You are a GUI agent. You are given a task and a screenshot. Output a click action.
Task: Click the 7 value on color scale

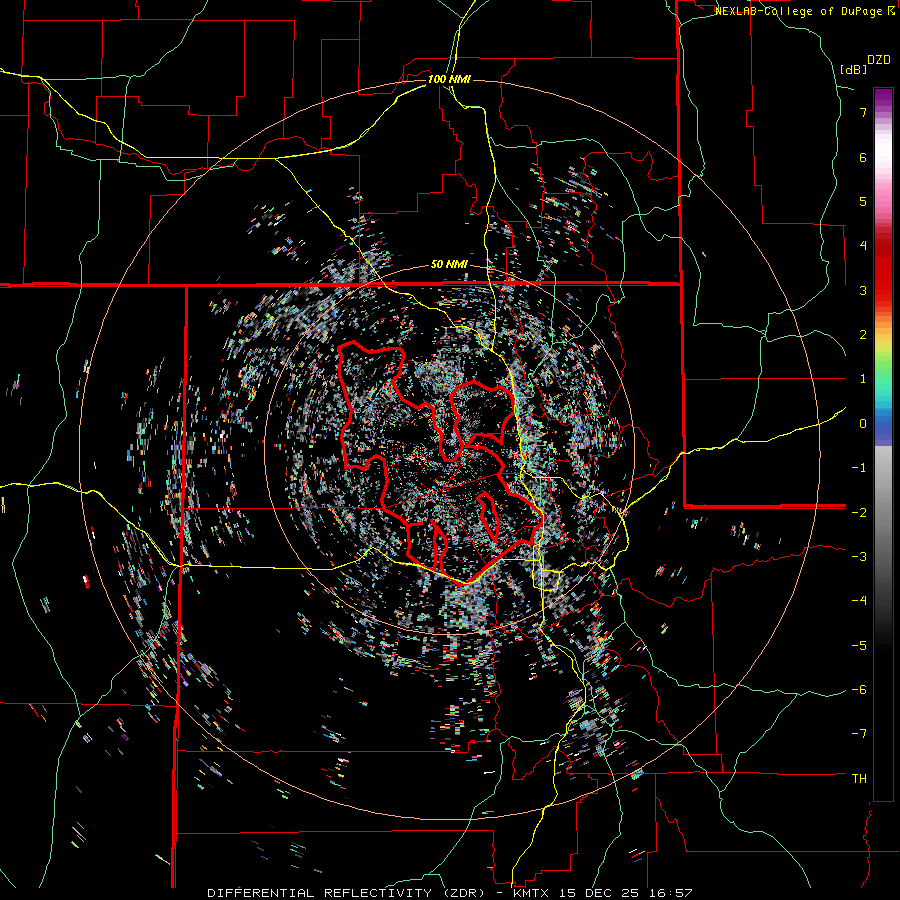[x=863, y=112]
